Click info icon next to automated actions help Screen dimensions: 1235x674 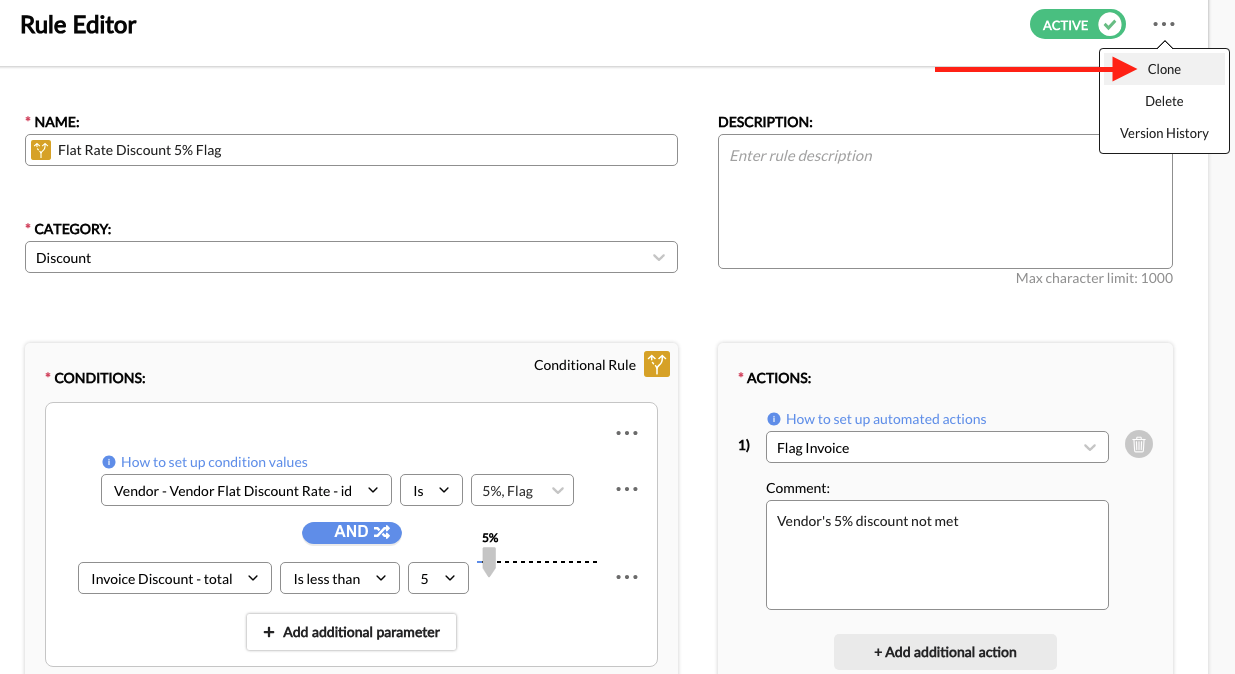(x=773, y=419)
